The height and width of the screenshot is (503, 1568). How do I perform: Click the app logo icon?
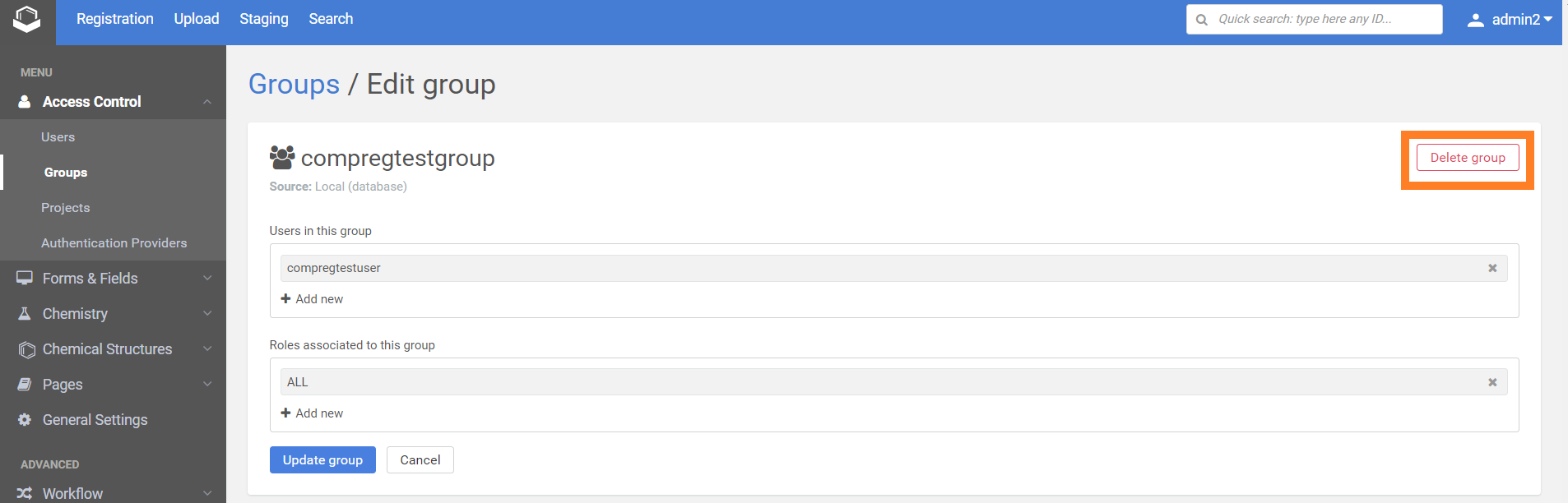[x=27, y=20]
